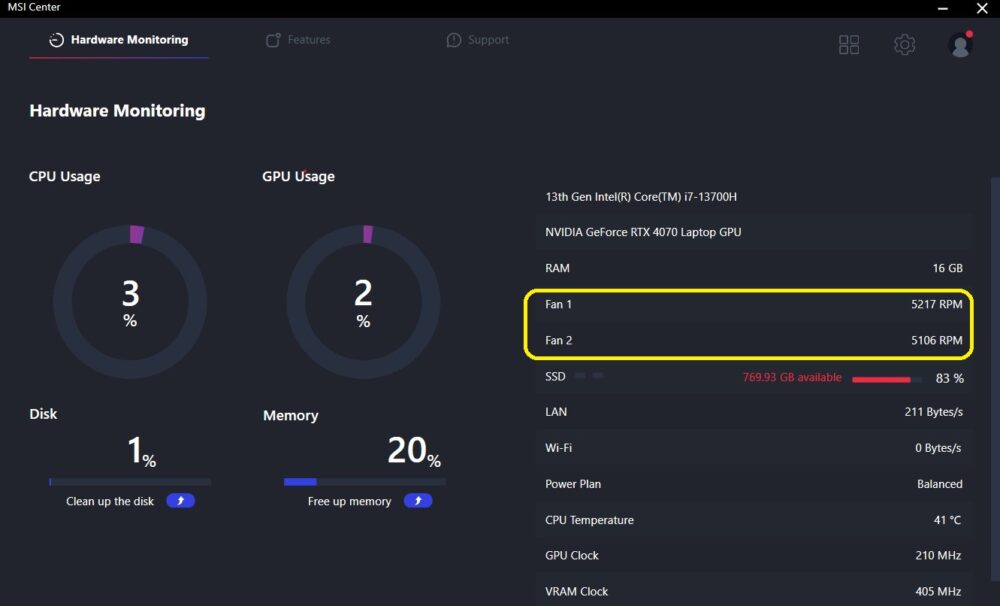Click the rocket icon to free memory
The image size is (1000, 606).
tap(418, 501)
